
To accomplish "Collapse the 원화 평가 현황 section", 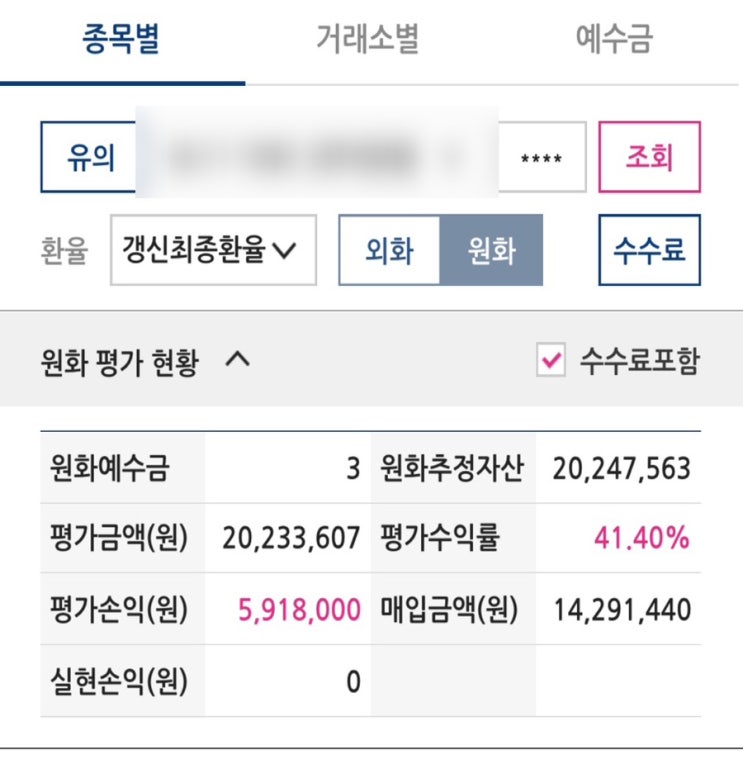I will pos(237,361).
